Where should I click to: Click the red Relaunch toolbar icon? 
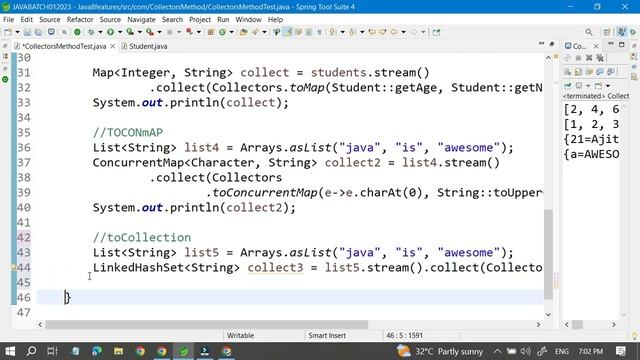click(189, 32)
